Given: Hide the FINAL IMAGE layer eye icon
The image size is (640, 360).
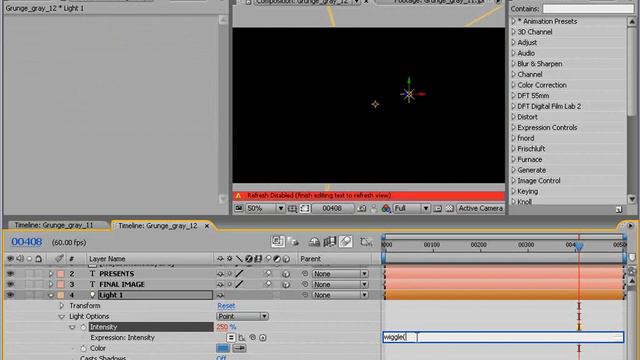Looking at the screenshot, I should click(10, 284).
